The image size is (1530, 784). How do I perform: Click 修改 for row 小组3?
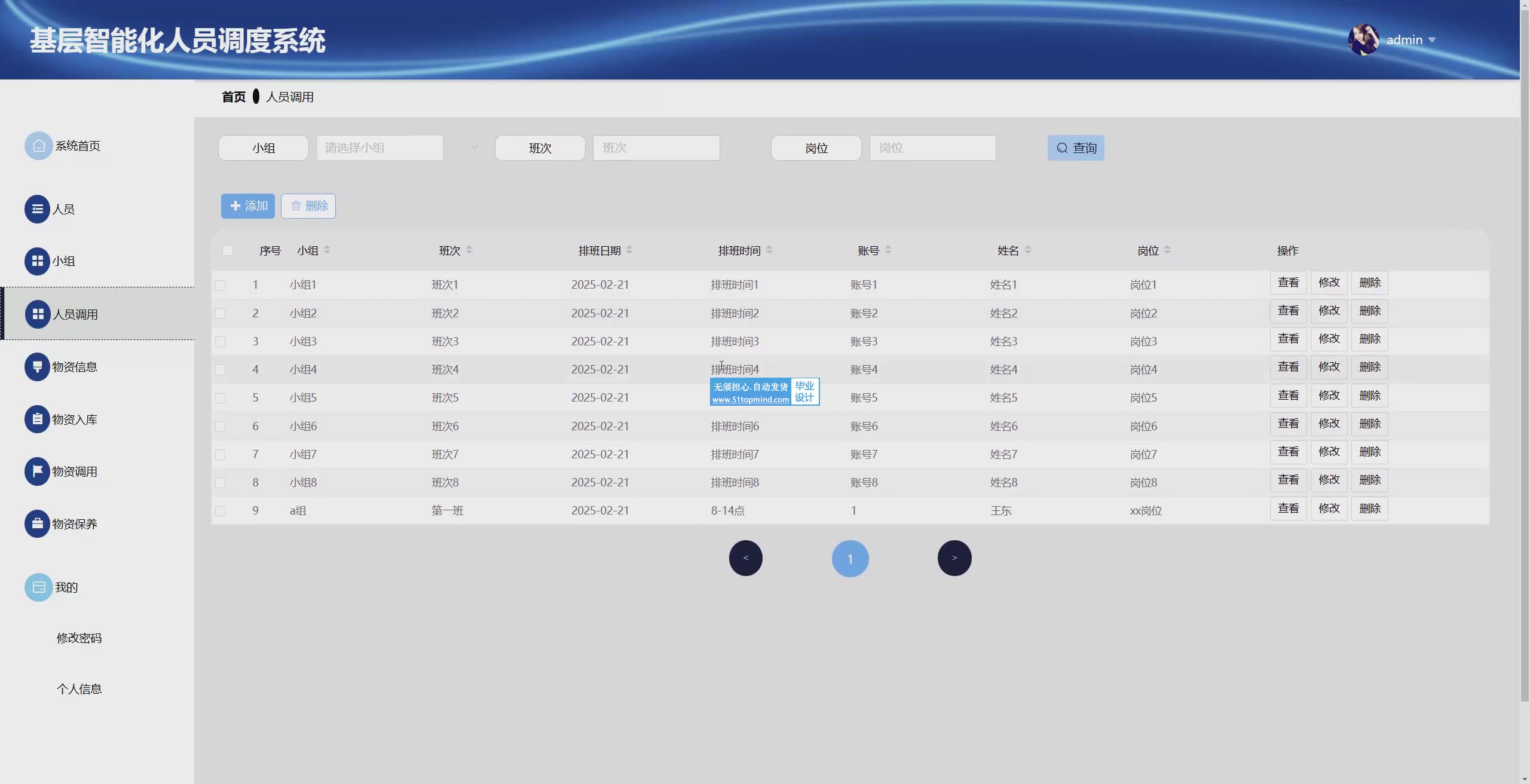(x=1329, y=339)
